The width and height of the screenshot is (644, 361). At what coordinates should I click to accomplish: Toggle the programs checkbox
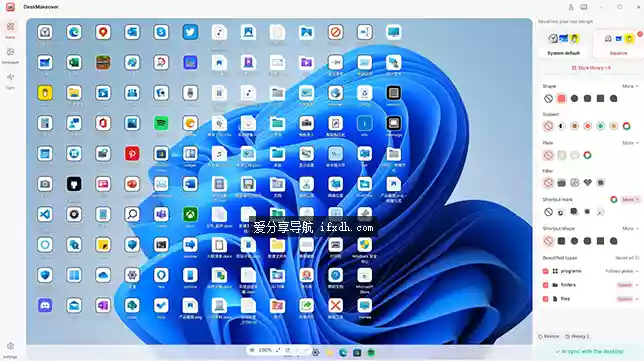click(545, 271)
